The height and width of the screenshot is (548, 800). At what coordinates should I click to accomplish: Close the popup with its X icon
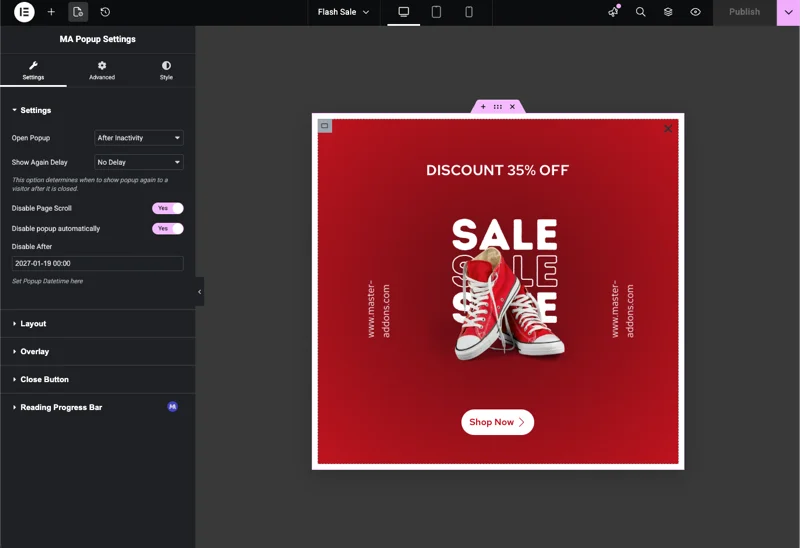tap(668, 129)
